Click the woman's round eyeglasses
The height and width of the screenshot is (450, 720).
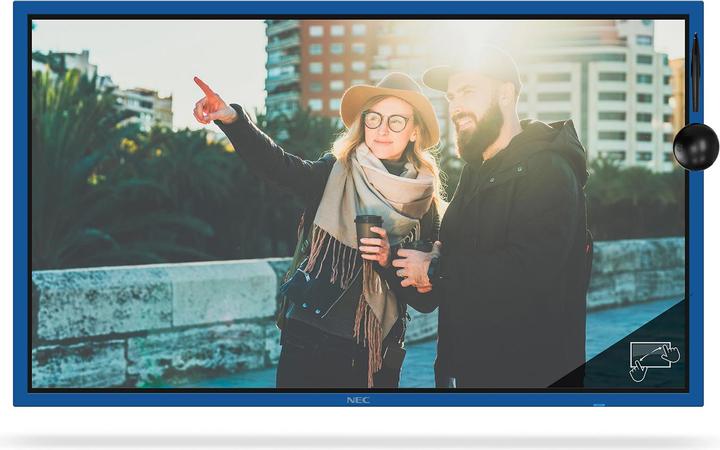pyautogui.click(x=386, y=121)
